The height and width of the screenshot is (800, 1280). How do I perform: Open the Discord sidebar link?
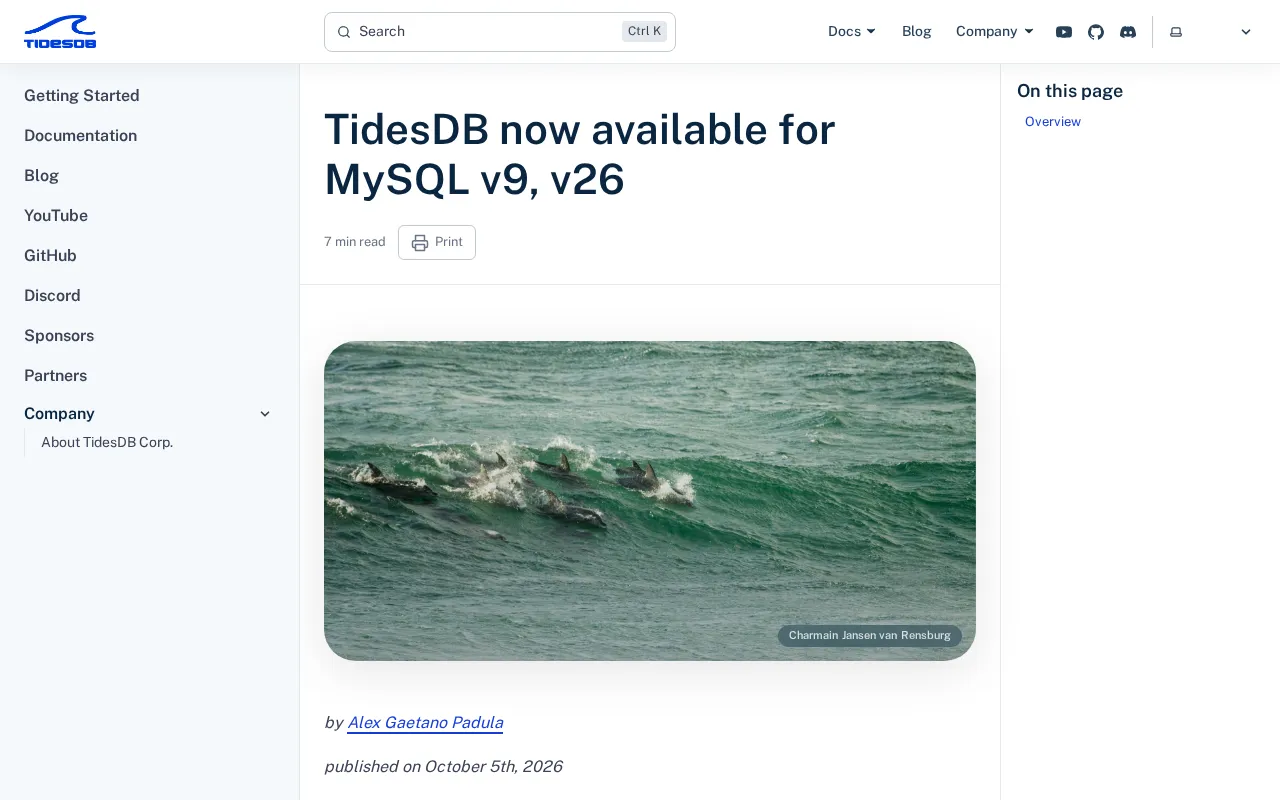click(52, 296)
